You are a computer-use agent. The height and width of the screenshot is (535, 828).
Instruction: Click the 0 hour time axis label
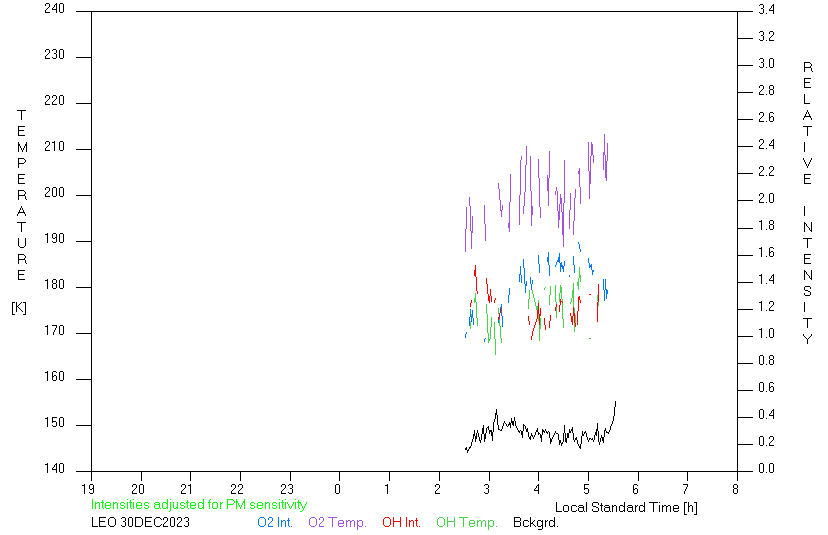337,489
